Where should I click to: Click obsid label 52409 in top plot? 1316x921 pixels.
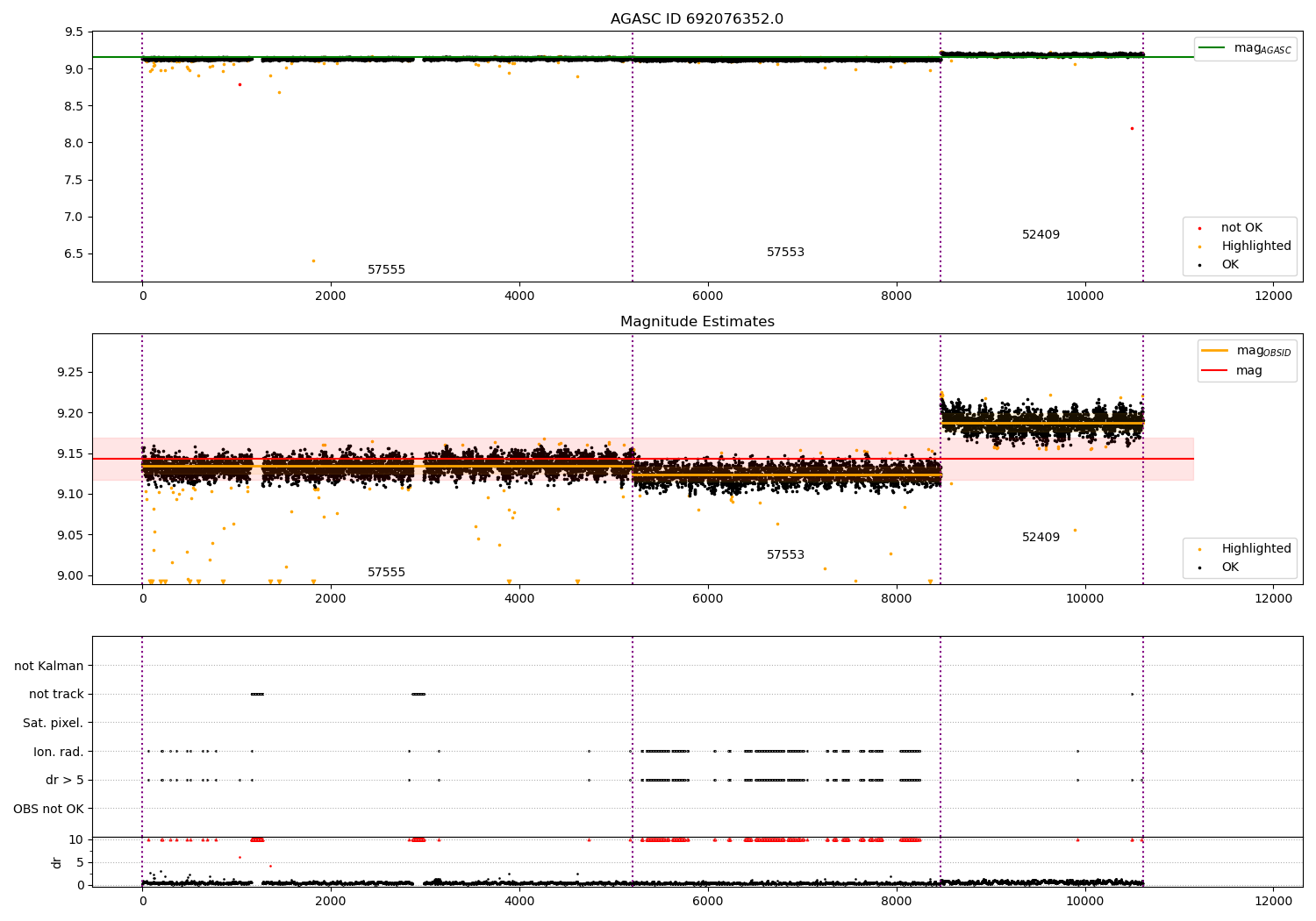tap(1041, 235)
